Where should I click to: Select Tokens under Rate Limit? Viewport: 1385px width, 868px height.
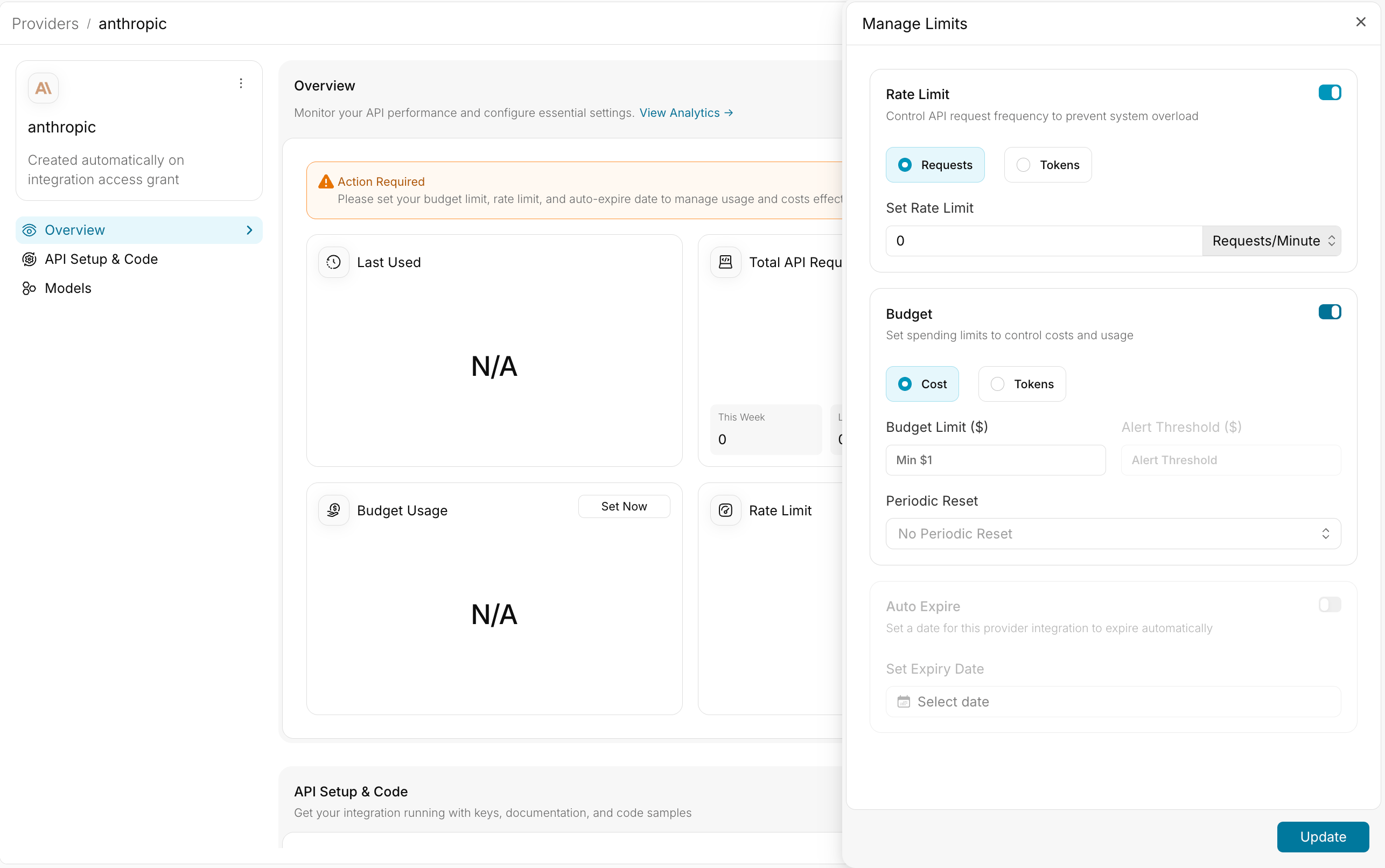(x=1047, y=165)
